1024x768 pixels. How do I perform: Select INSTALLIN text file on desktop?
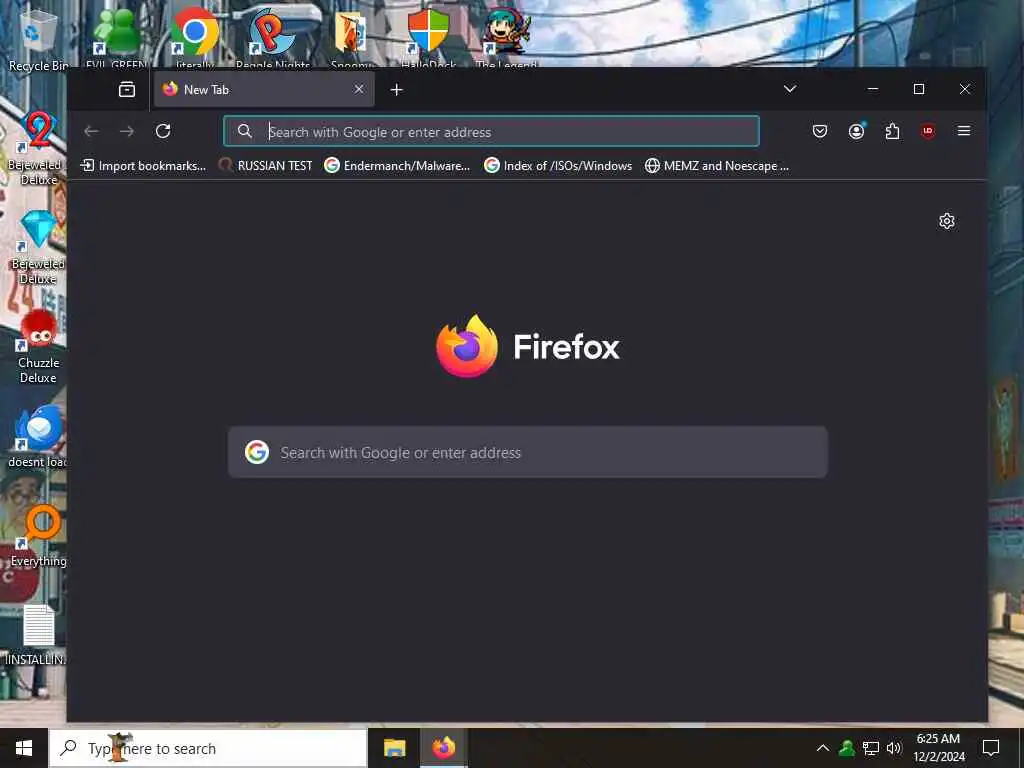[x=37, y=635]
